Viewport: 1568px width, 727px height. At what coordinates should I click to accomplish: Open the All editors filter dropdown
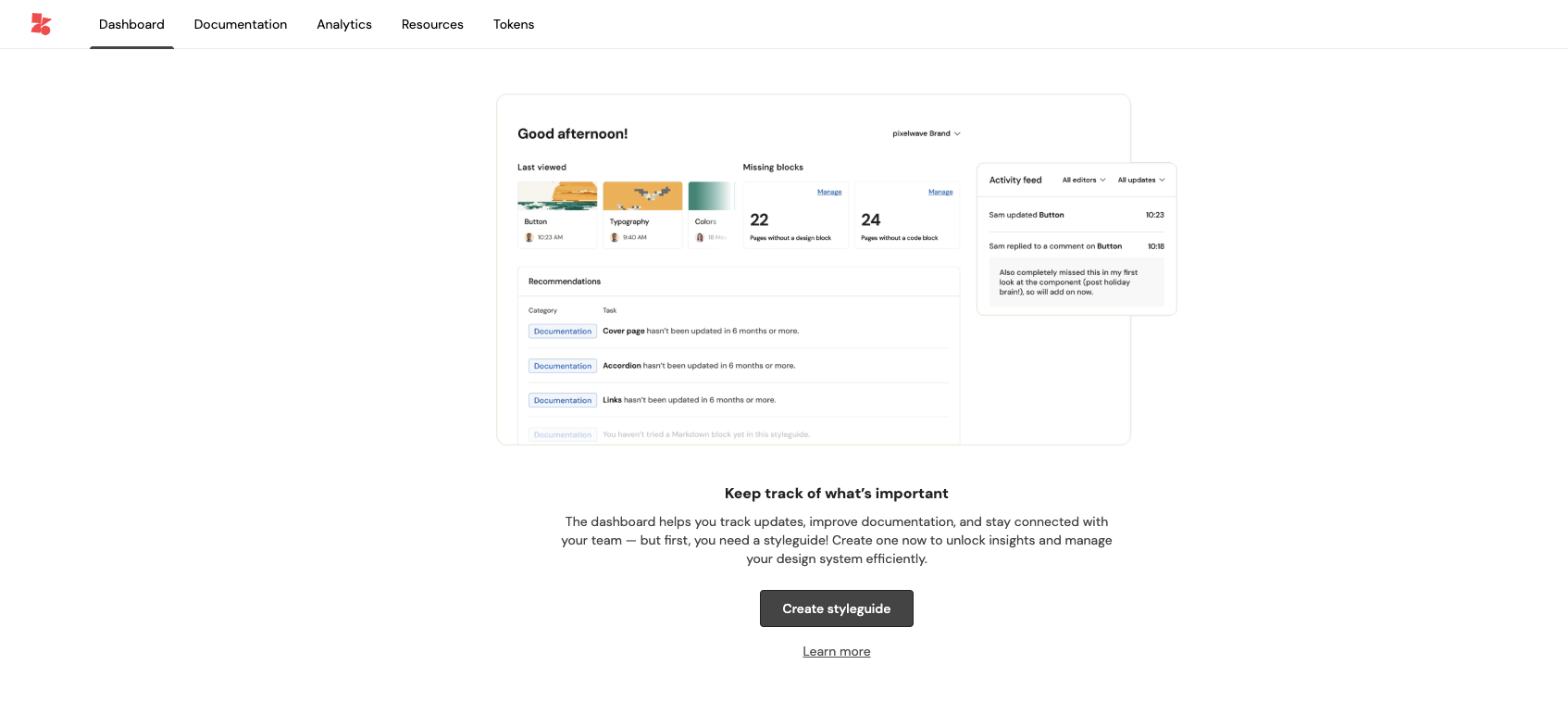(x=1083, y=180)
